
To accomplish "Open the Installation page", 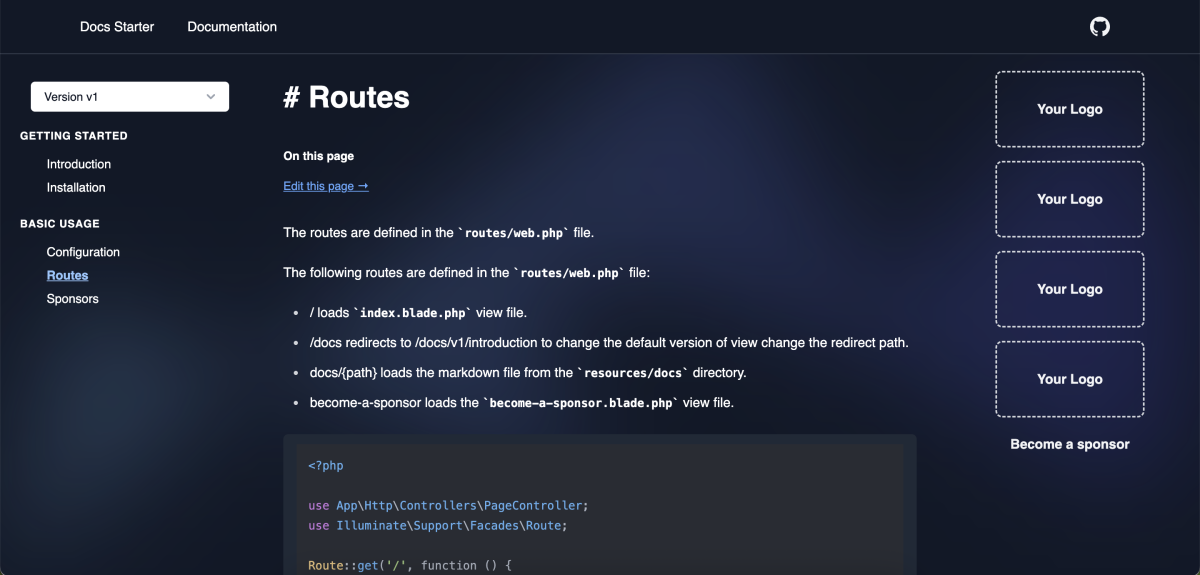I will click(x=76, y=188).
